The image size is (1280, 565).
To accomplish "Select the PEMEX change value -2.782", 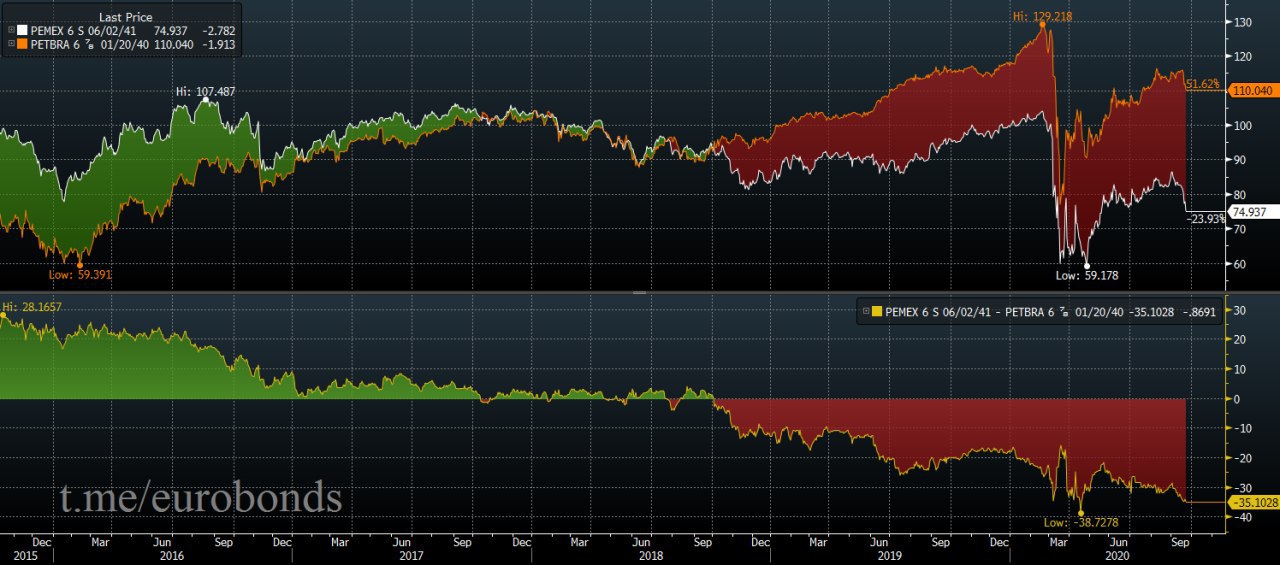I will [x=218, y=32].
